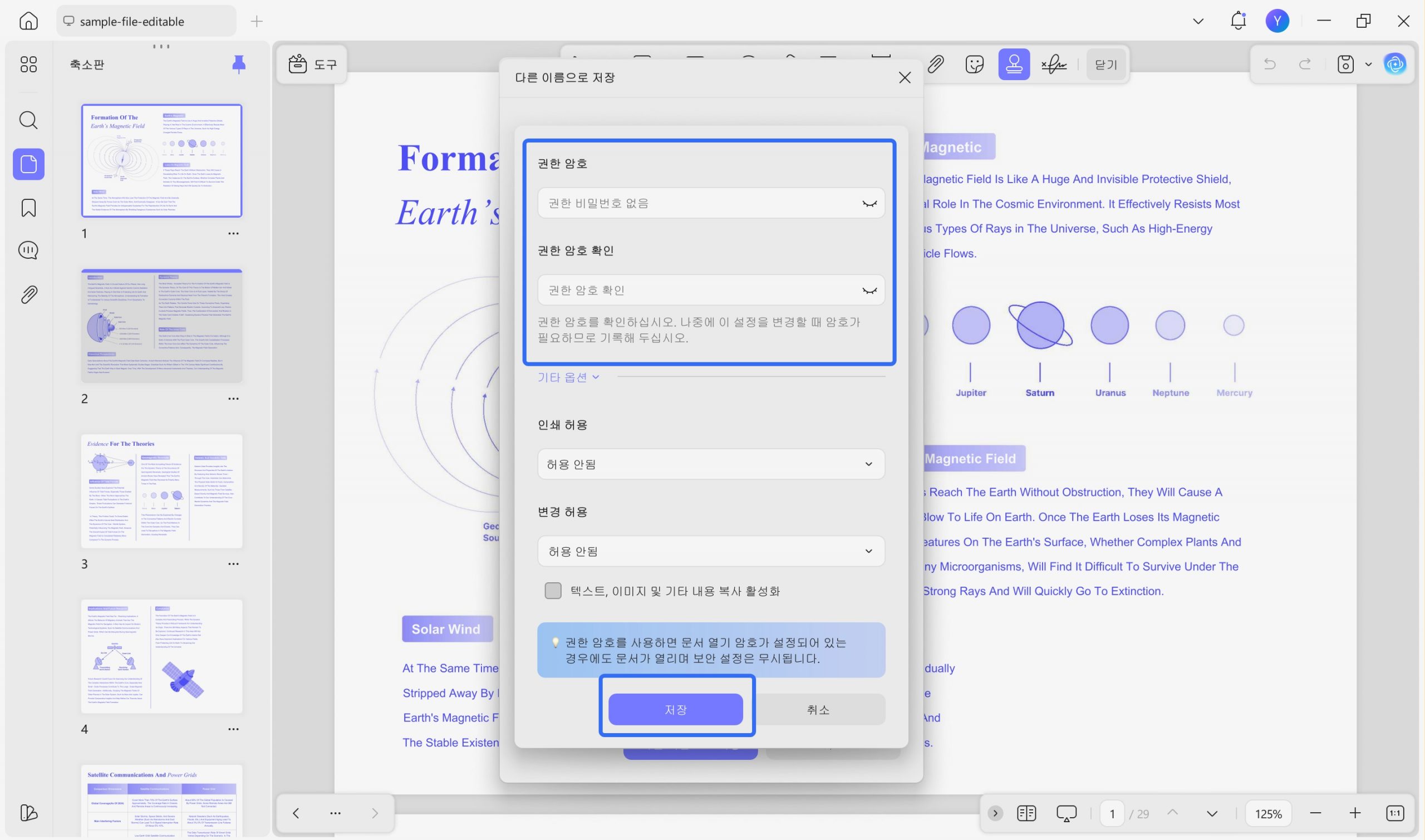Pin the thumbnail panel
Screen dimensions: 1425x840
tap(239, 64)
